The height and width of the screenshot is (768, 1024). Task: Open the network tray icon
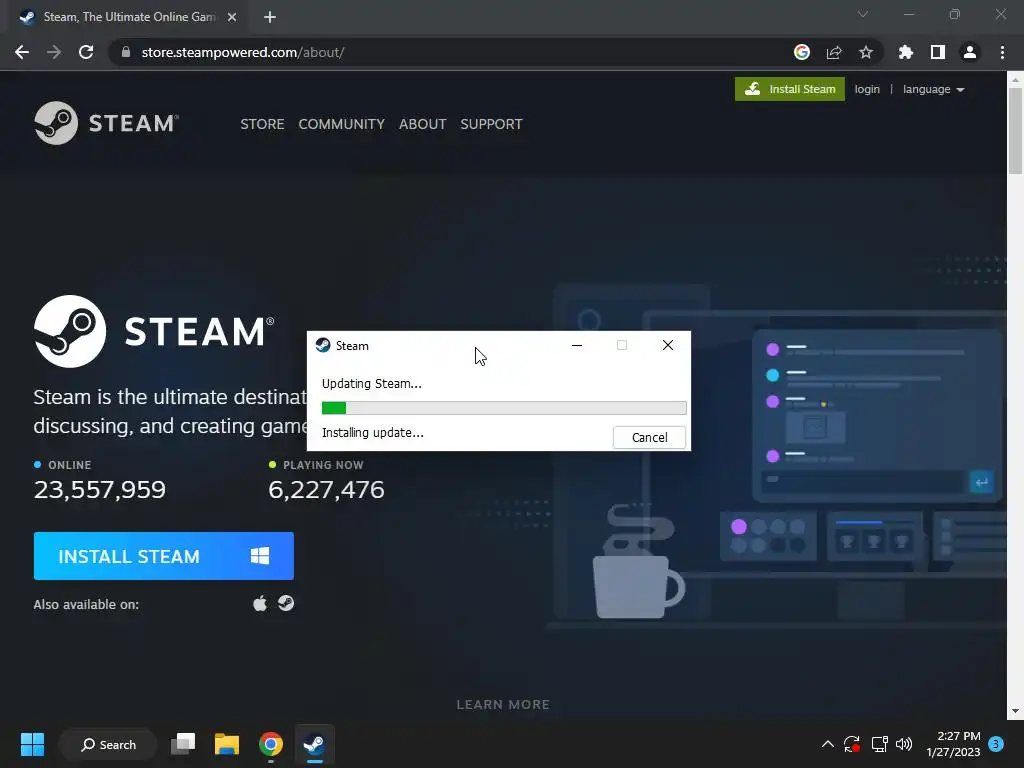pyautogui.click(x=879, y=744)
